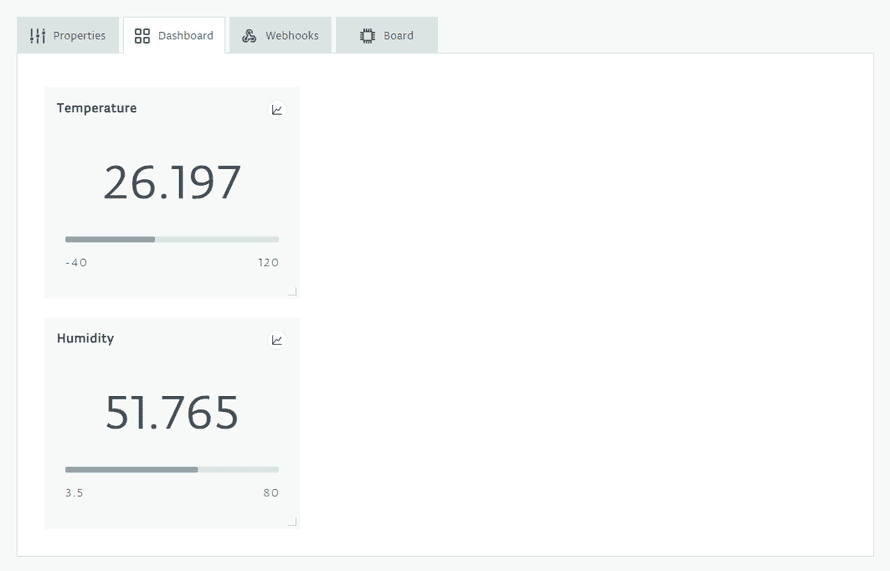
Task: Click the Humidity widget title
Action: [86, 338]
